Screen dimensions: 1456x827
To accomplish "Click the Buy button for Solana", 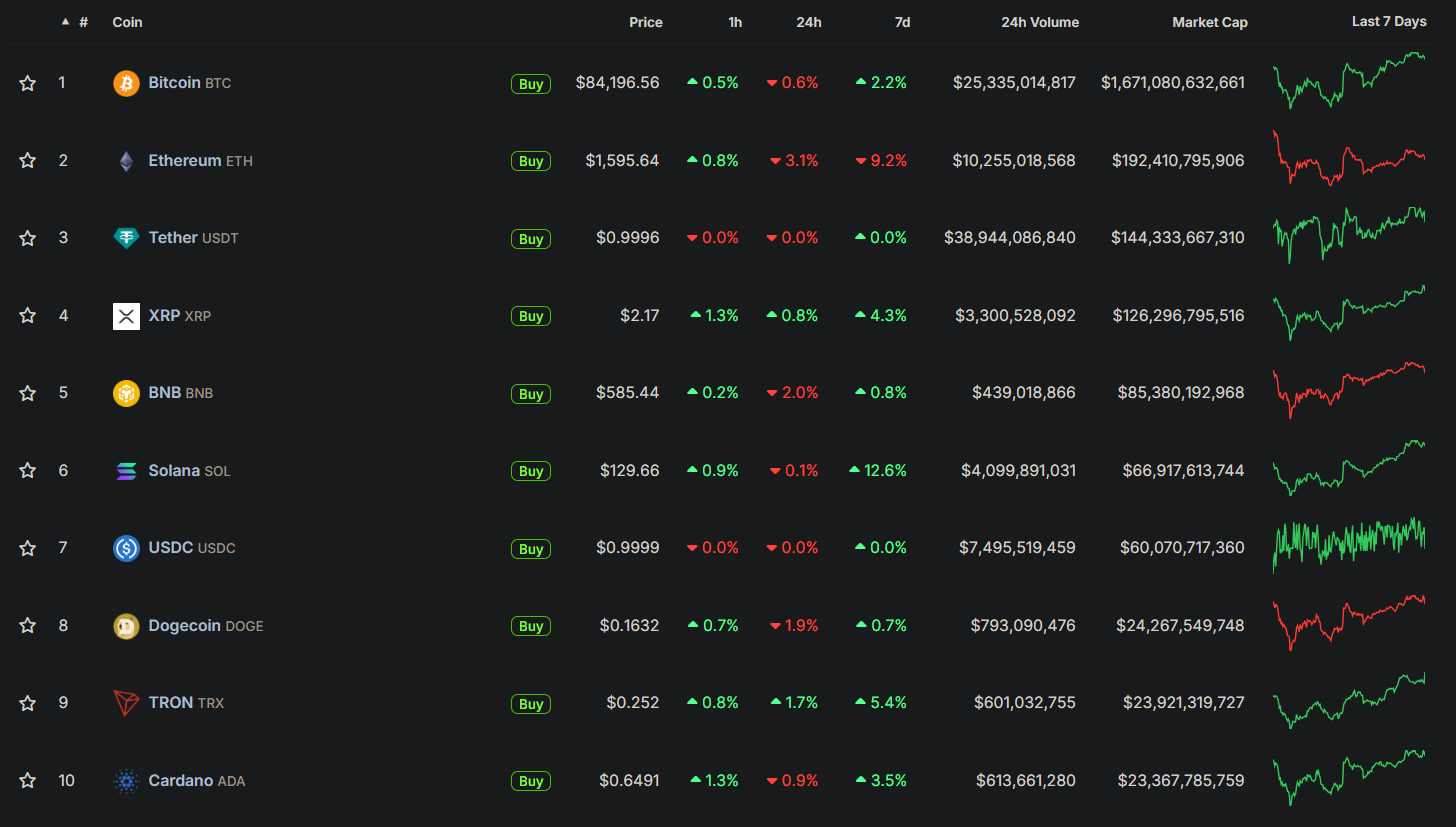I will [531, 471].
